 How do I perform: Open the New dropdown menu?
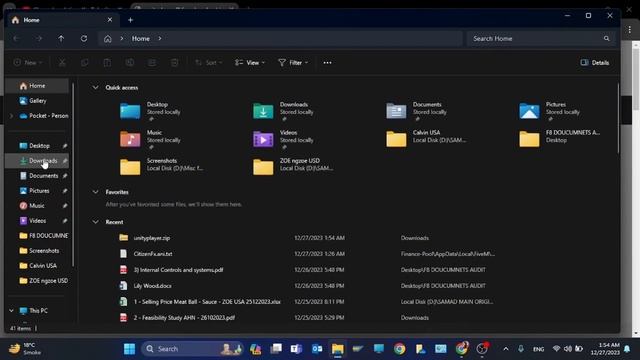click(x=28, y=62)
